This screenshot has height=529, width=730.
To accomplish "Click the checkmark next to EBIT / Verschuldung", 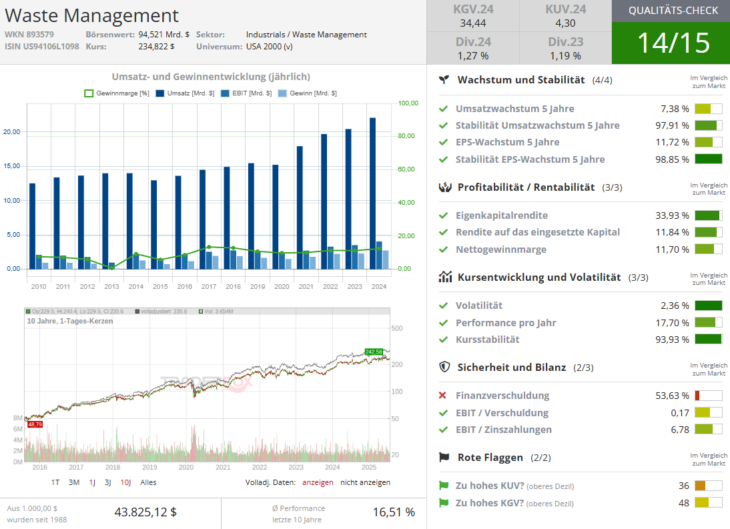I will click(443, 413).
